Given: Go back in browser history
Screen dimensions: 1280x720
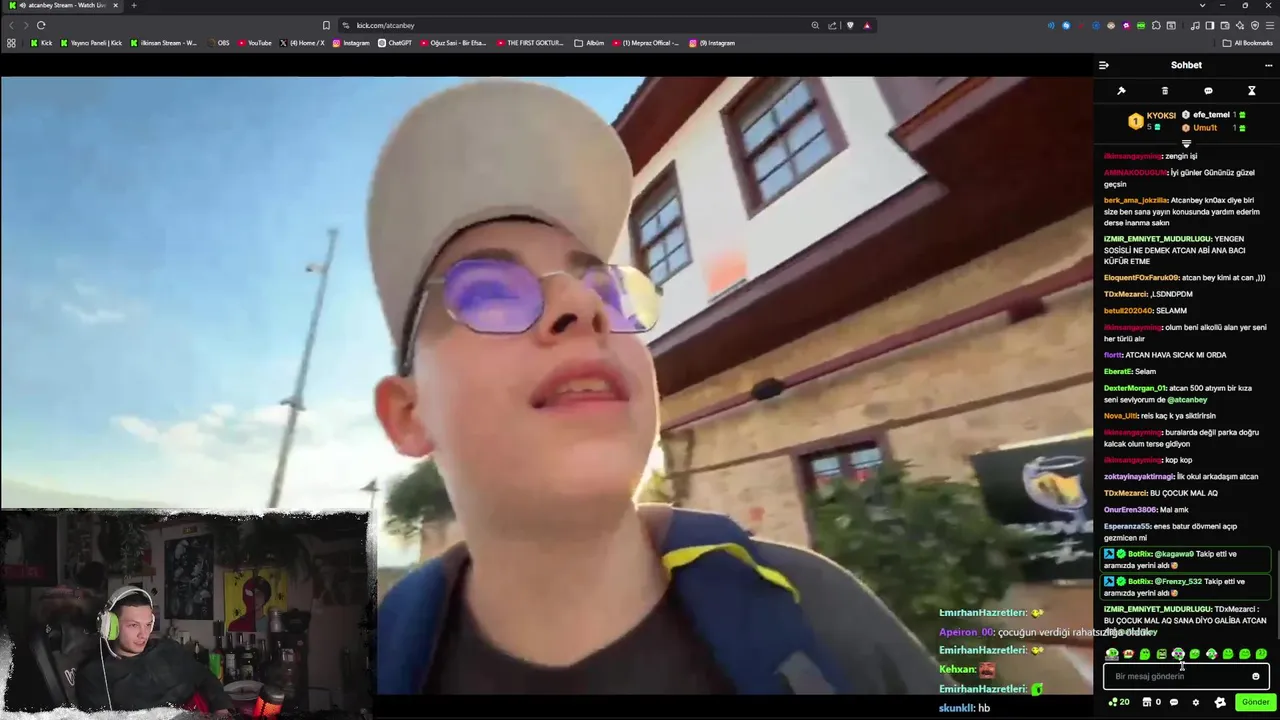Looking at the screenshot, I should [x=11, y=25].
